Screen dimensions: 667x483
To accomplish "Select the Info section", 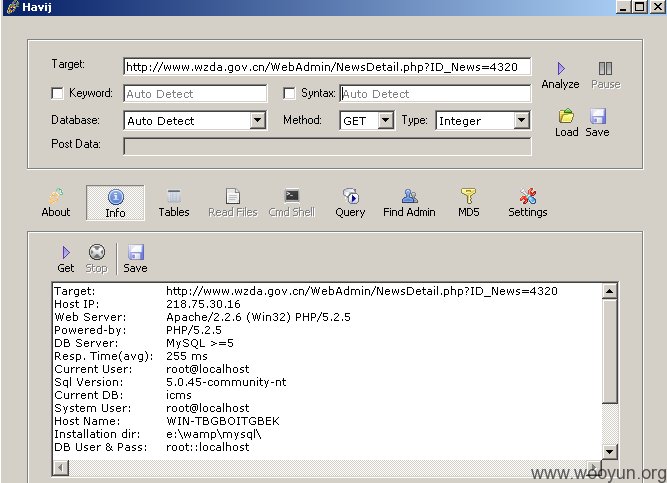I will point(115,203).
